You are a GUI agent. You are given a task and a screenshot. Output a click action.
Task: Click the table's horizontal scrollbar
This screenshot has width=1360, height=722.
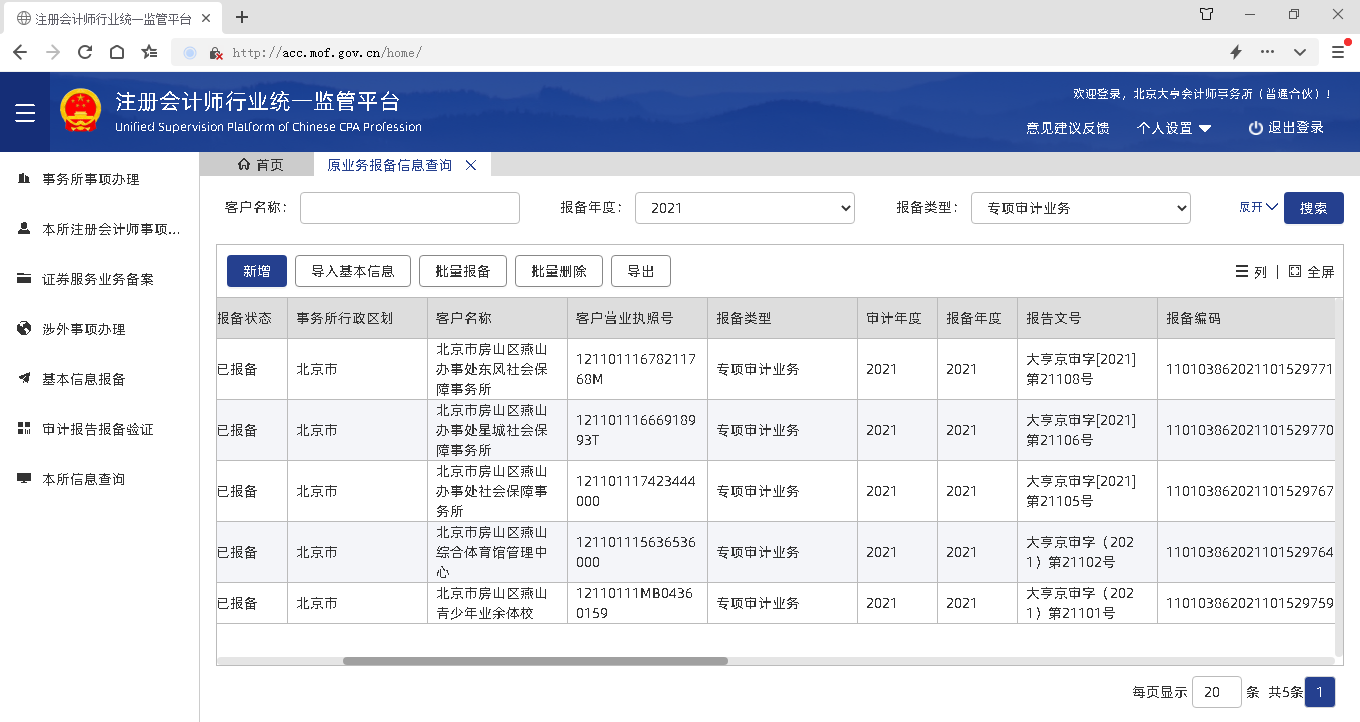535,661
